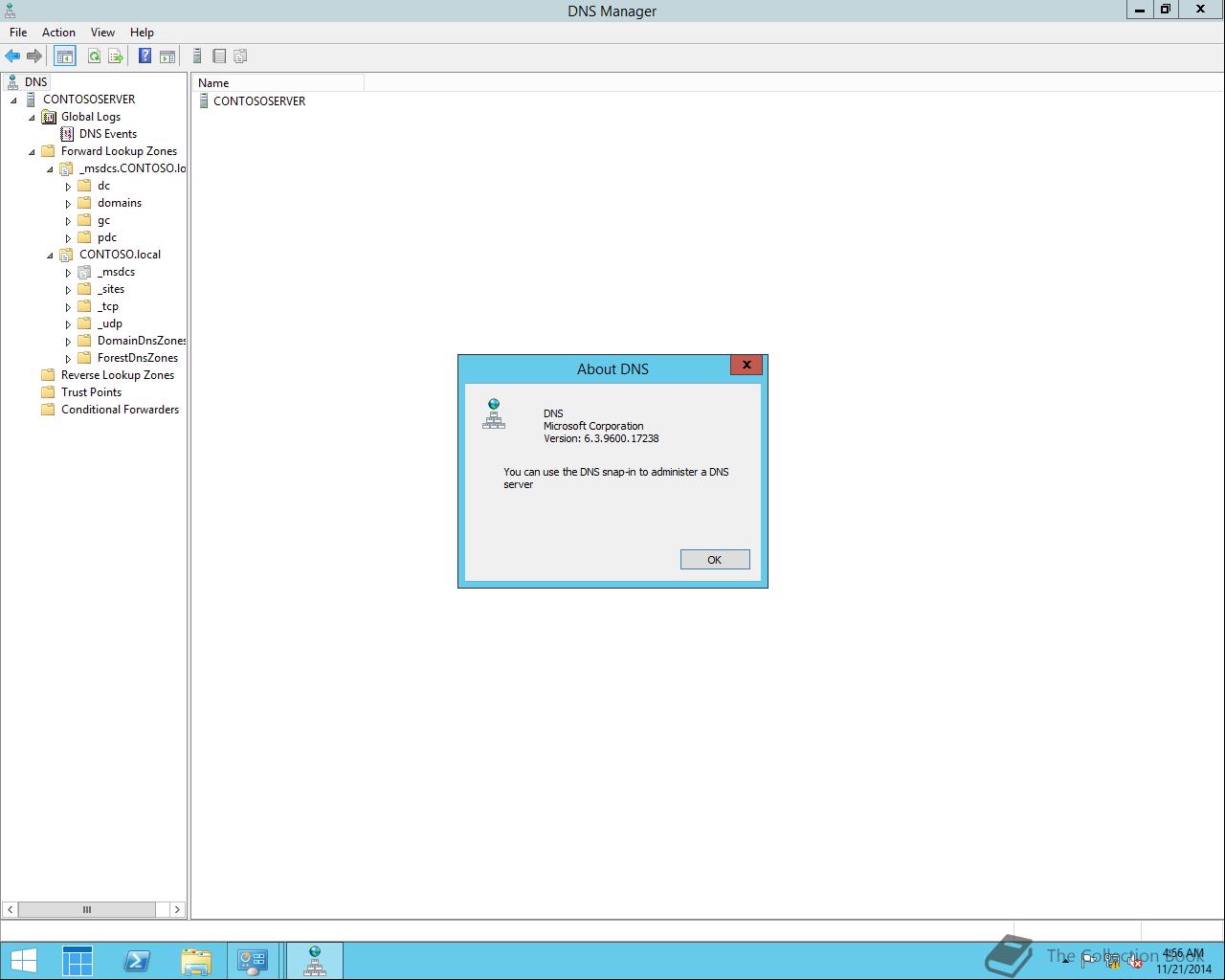Close the About DNS dialog
The image size is (1225, 980).
click(746, 365)
